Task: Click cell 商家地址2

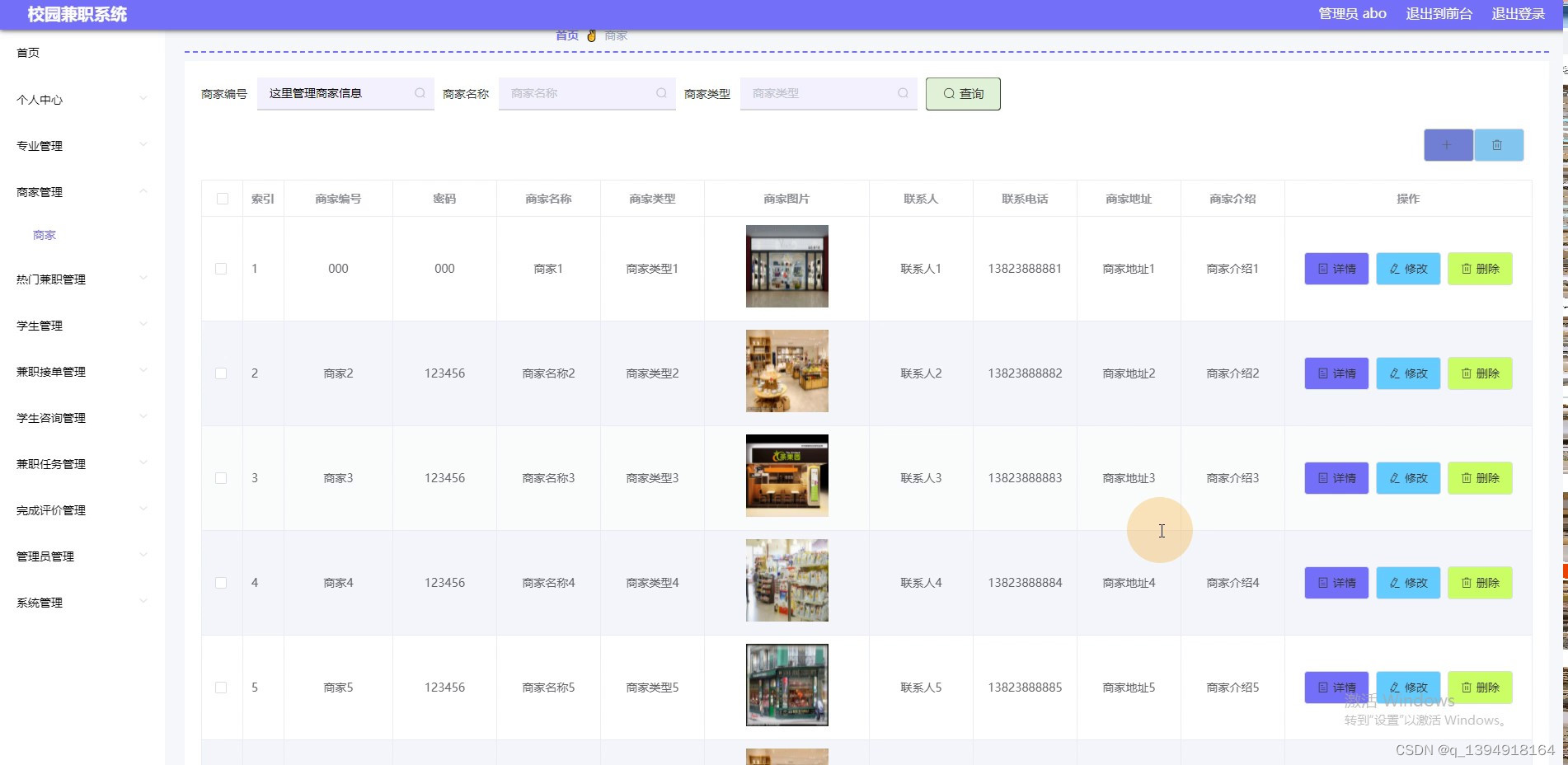Action: pyautogui.click(x=1129, y=373)
